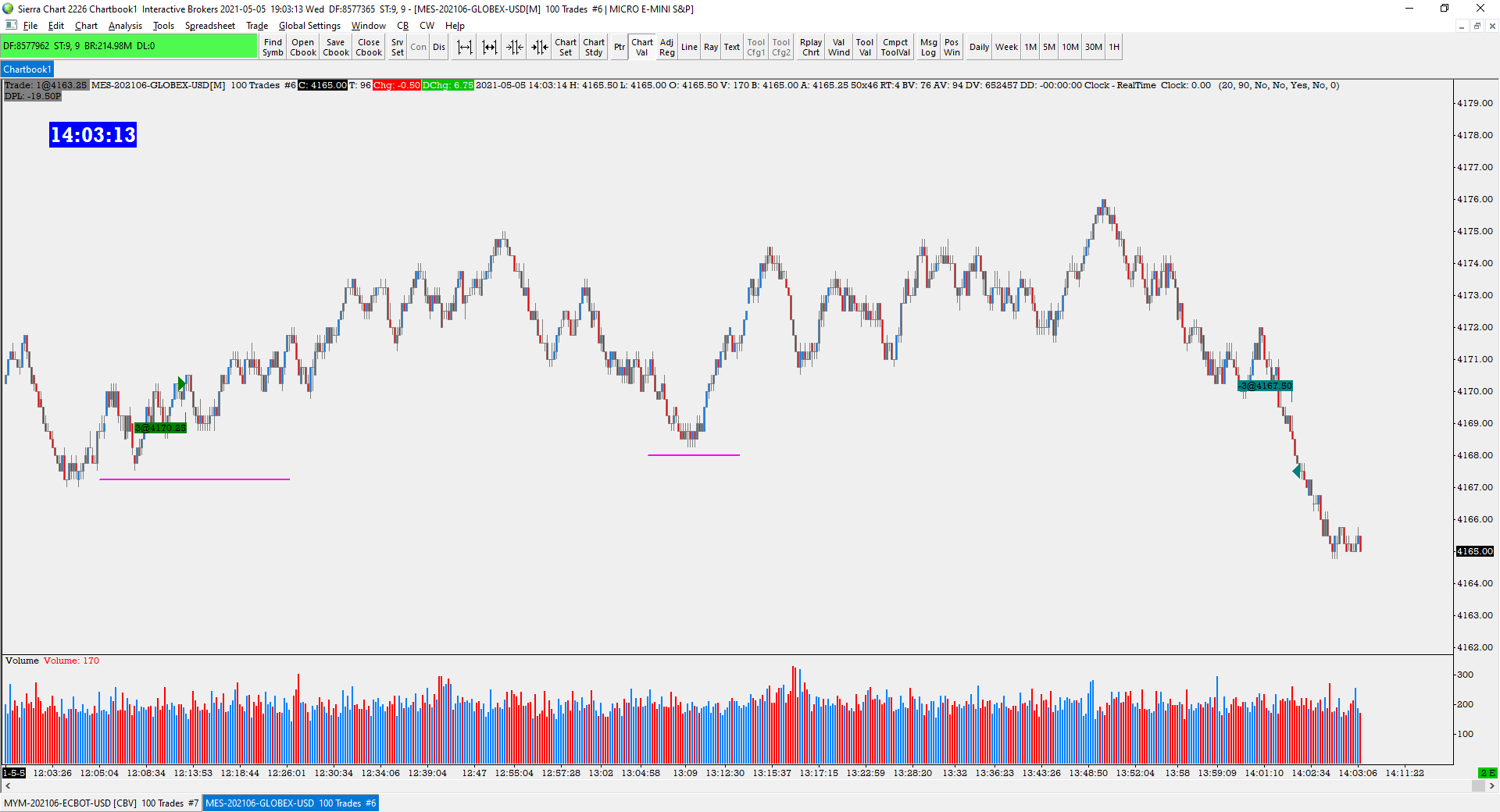This screenshot has height=812, width=1500.
Task: Click Tool Cfg2 configuration button
Action: (781, 47)
